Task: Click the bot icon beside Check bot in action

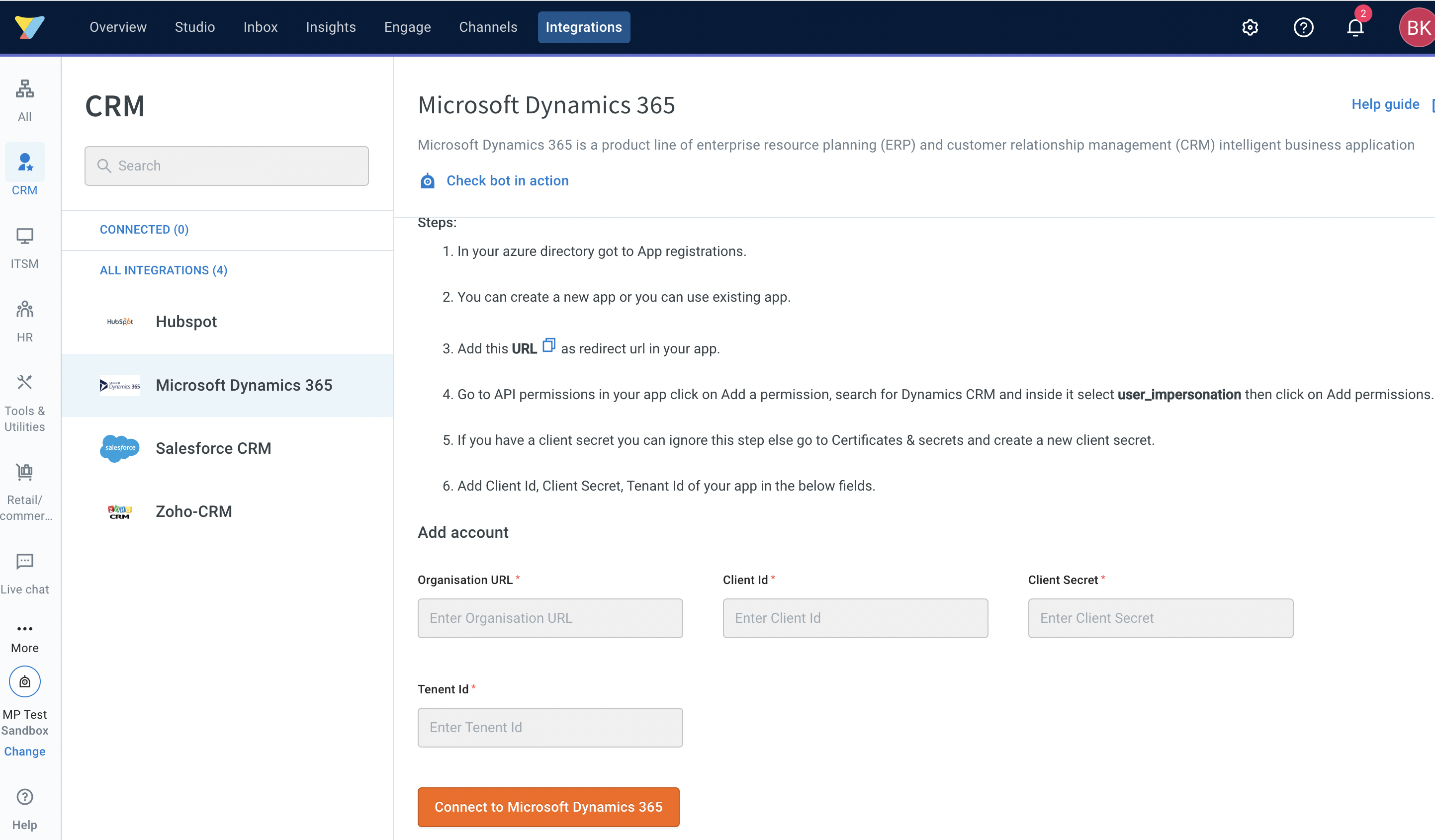Action: click(x=427, y=181)
